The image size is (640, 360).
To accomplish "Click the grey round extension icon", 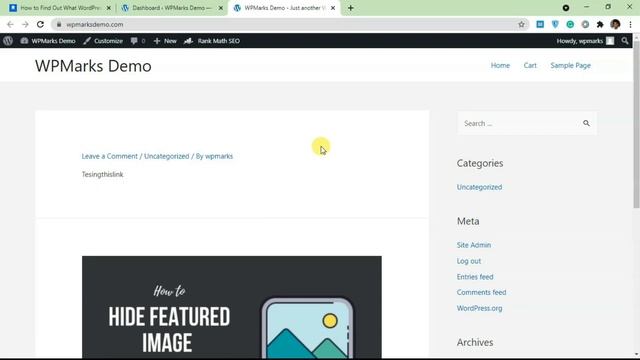I will click(x=585, y=24).
